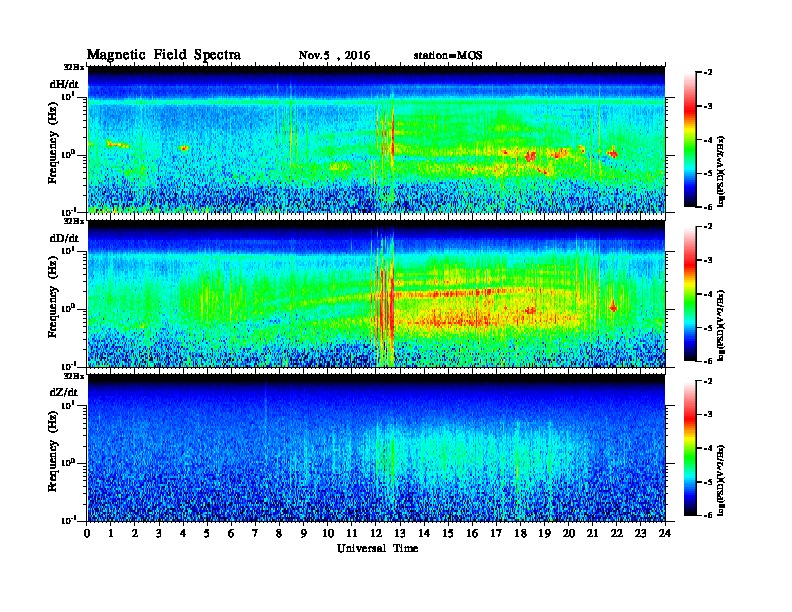Click the 10⁻¹ frequency tick of dZ/dt panel

point(68,520)
